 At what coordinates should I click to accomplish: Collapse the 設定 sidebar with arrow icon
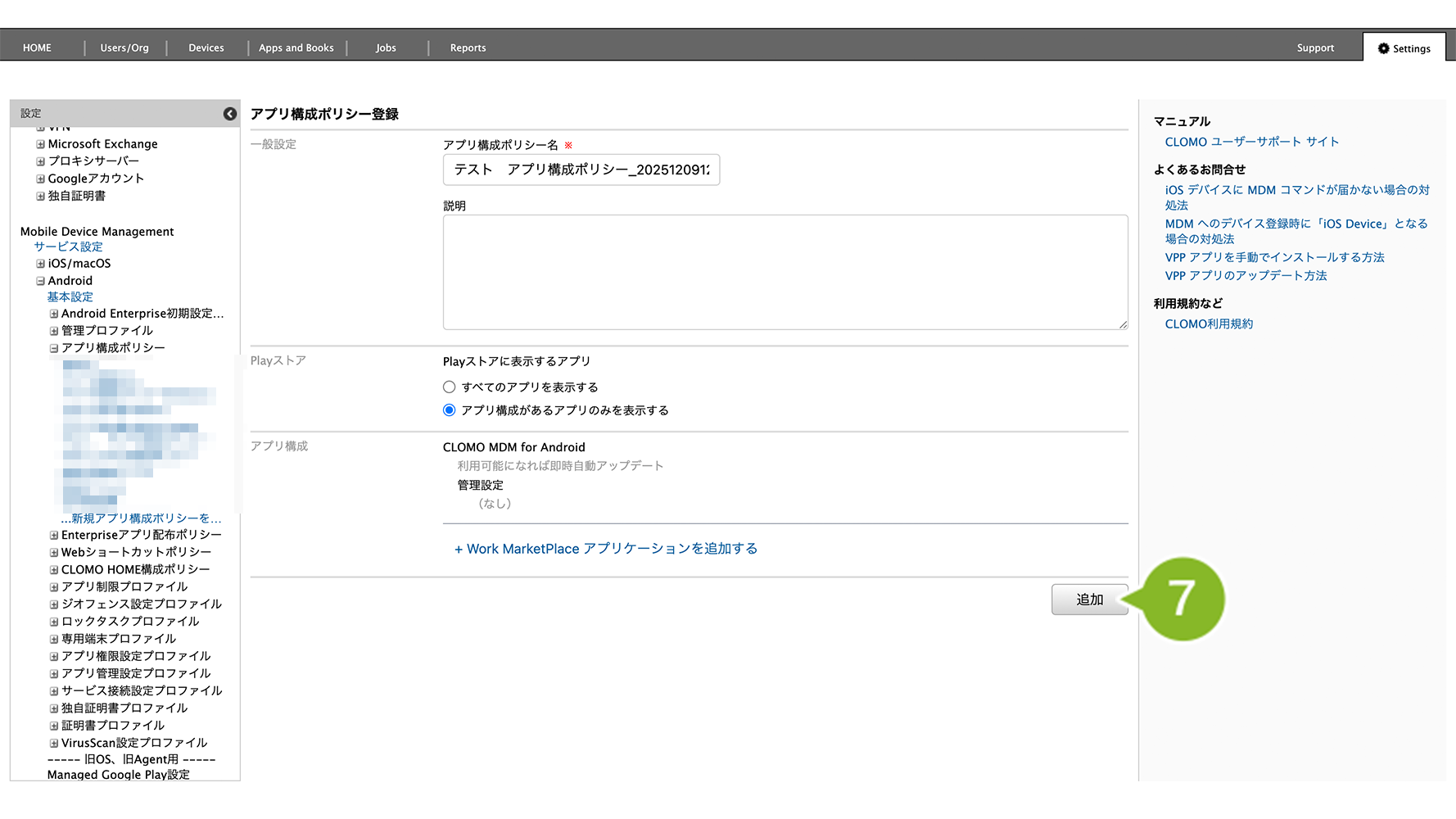click(230, 114)
